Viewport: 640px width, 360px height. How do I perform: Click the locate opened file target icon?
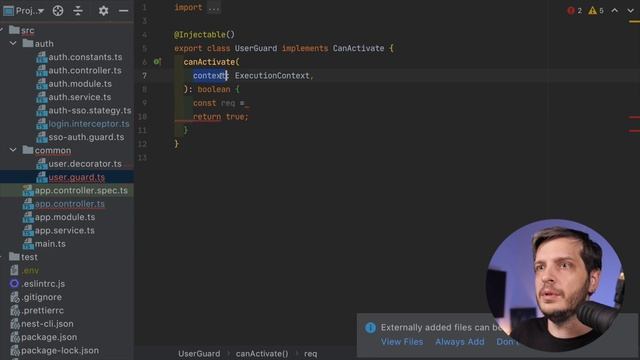pyautogui.click(x=58, y=11)
